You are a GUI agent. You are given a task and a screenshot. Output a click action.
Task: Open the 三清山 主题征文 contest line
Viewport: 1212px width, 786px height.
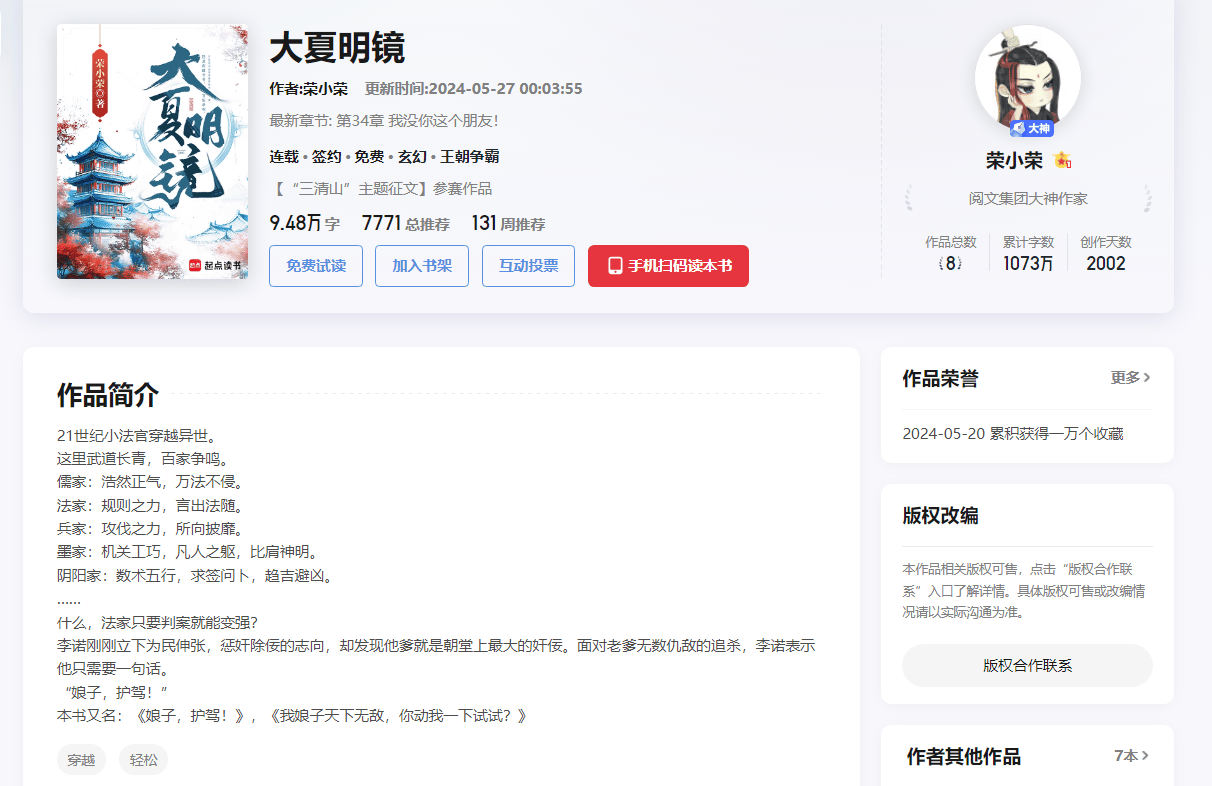[381, 188]
